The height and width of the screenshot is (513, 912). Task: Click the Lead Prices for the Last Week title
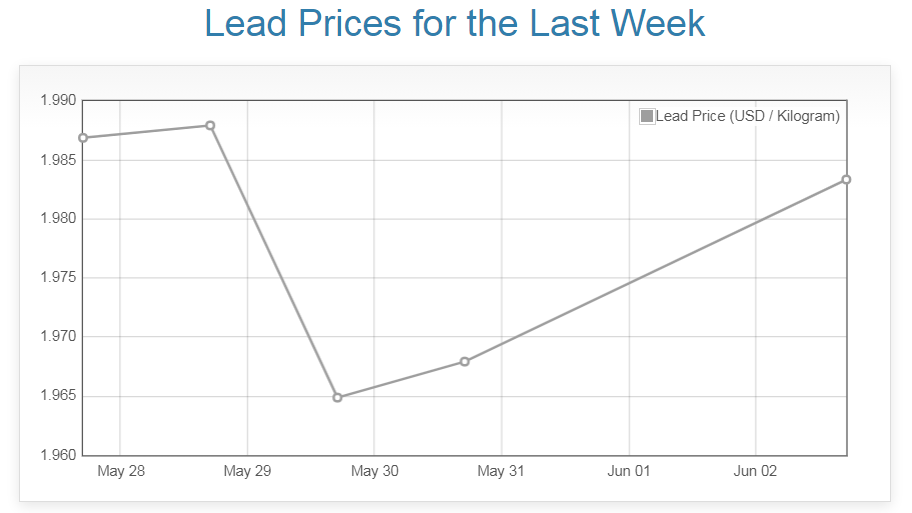click(x=455, y=23)
